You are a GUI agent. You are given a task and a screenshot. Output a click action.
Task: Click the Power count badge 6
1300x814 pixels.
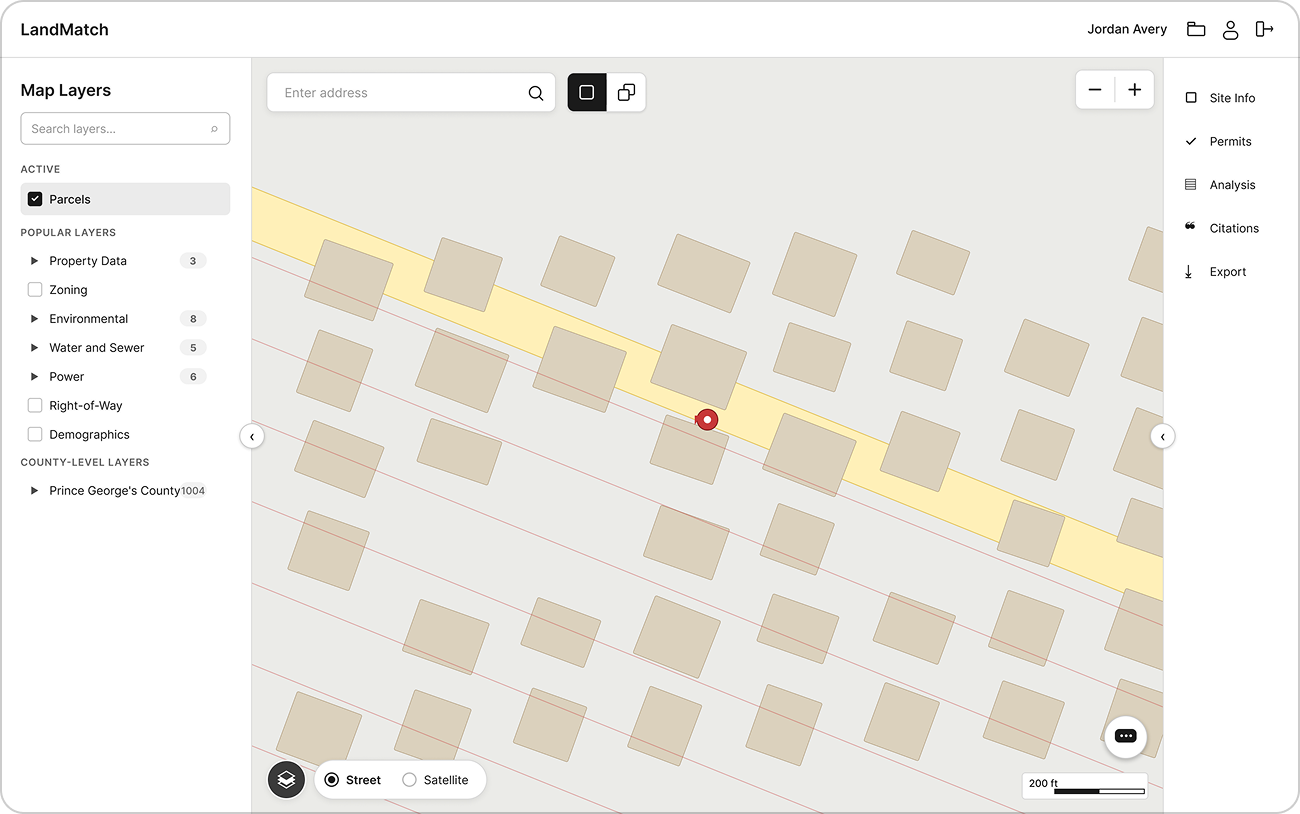pos(193,377)
